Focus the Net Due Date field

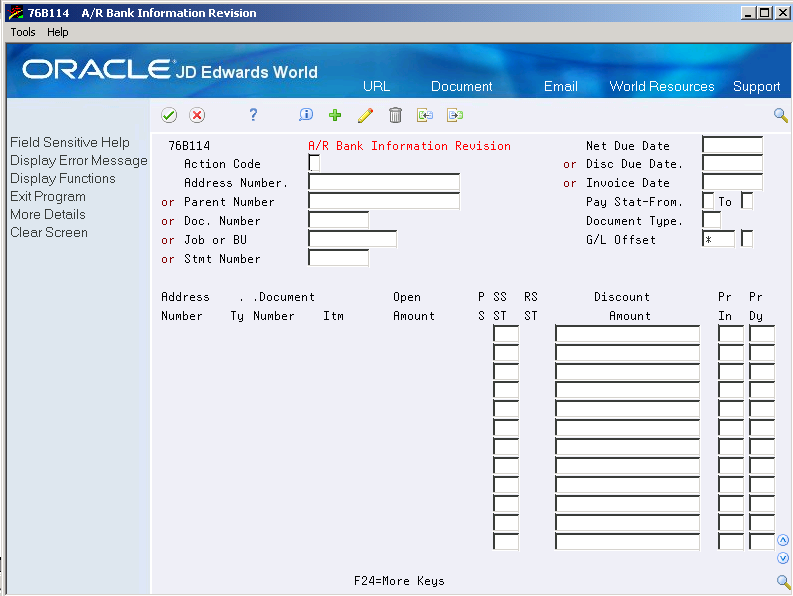click(x=732, y=145)
